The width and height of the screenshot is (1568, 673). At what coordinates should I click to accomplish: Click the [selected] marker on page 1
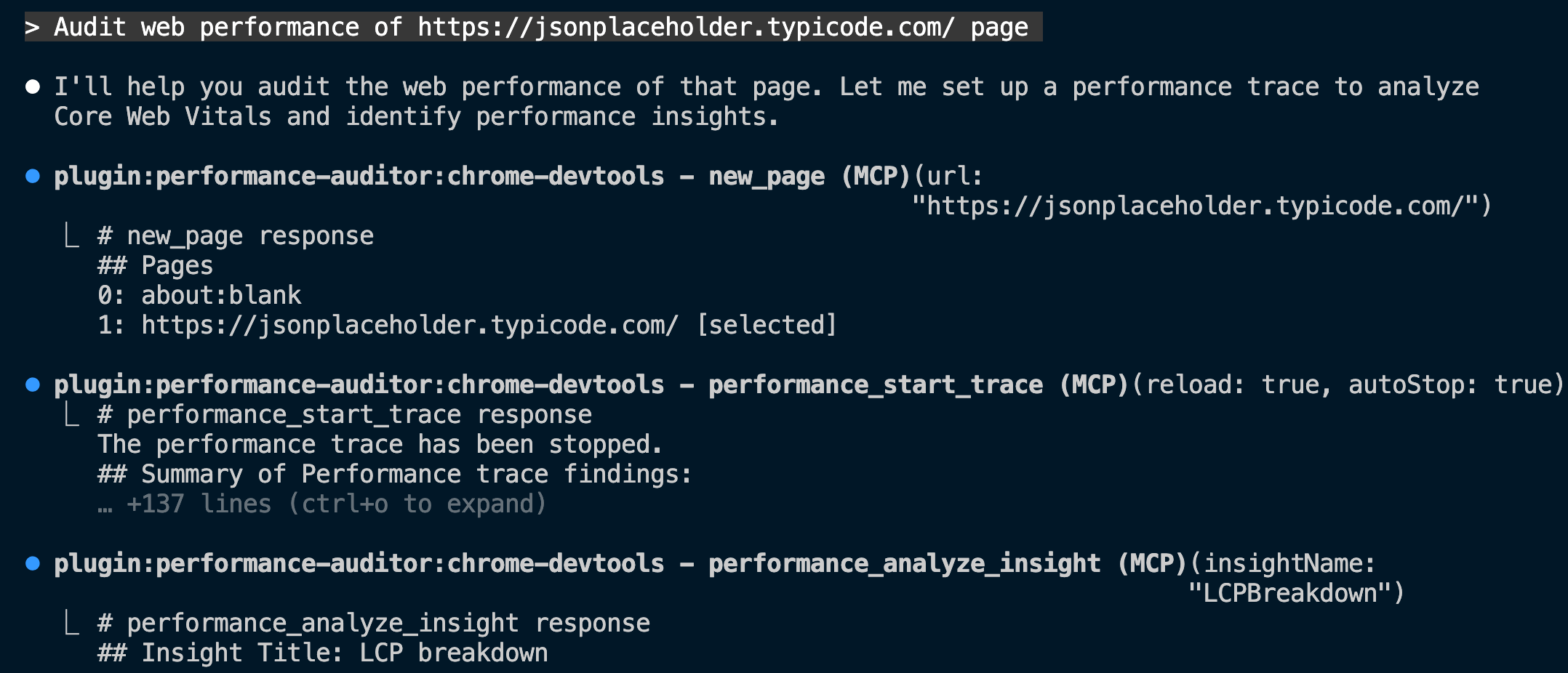pos(767,325)
